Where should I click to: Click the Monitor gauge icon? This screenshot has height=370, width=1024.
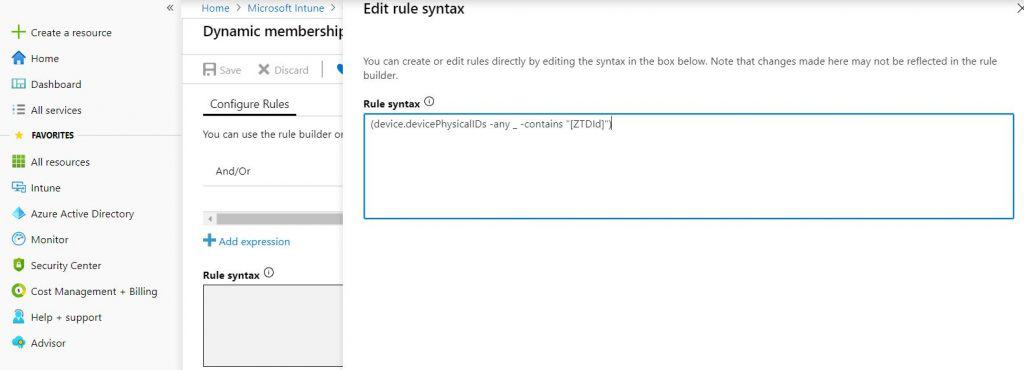click(19, 239)
